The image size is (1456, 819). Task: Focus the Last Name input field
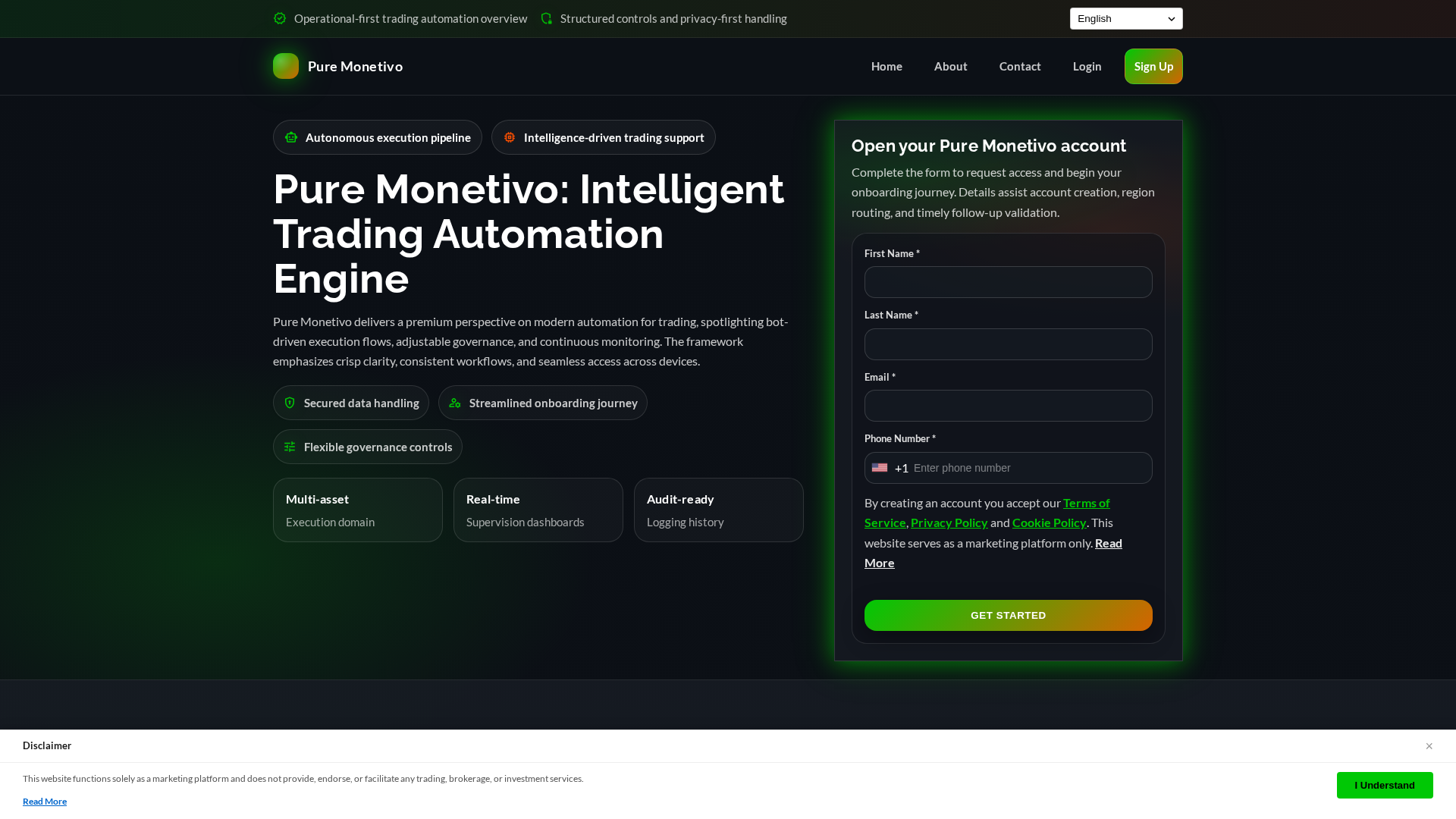[x=1008, y=344]
